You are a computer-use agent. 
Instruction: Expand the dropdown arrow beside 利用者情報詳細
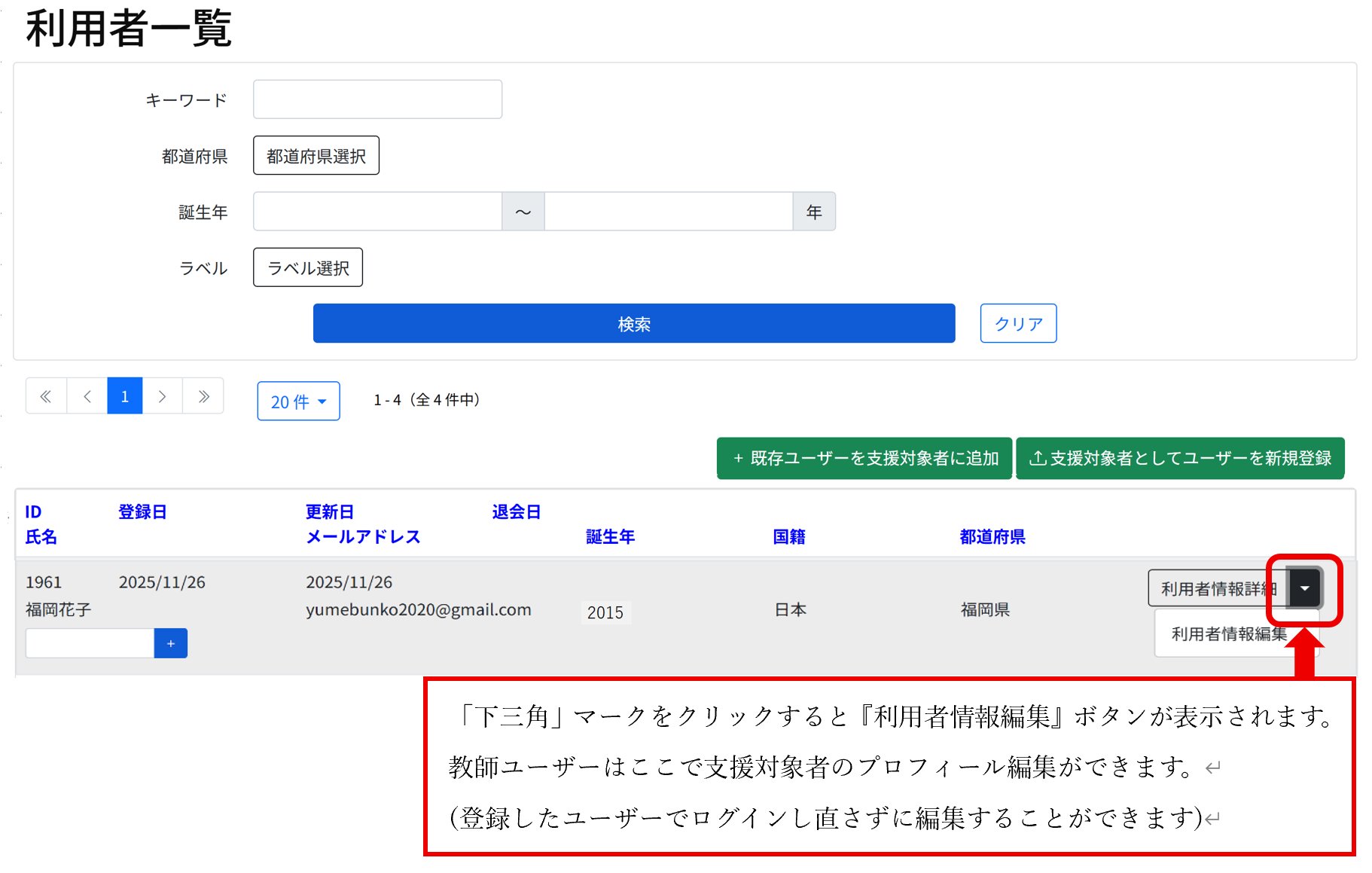pos(1305,588)
